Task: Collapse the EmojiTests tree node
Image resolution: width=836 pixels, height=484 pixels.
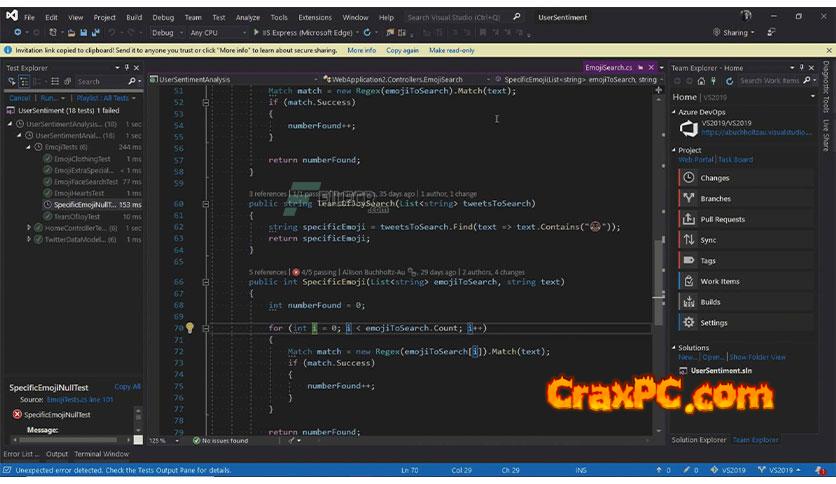Action: click(x=29, y=147)
